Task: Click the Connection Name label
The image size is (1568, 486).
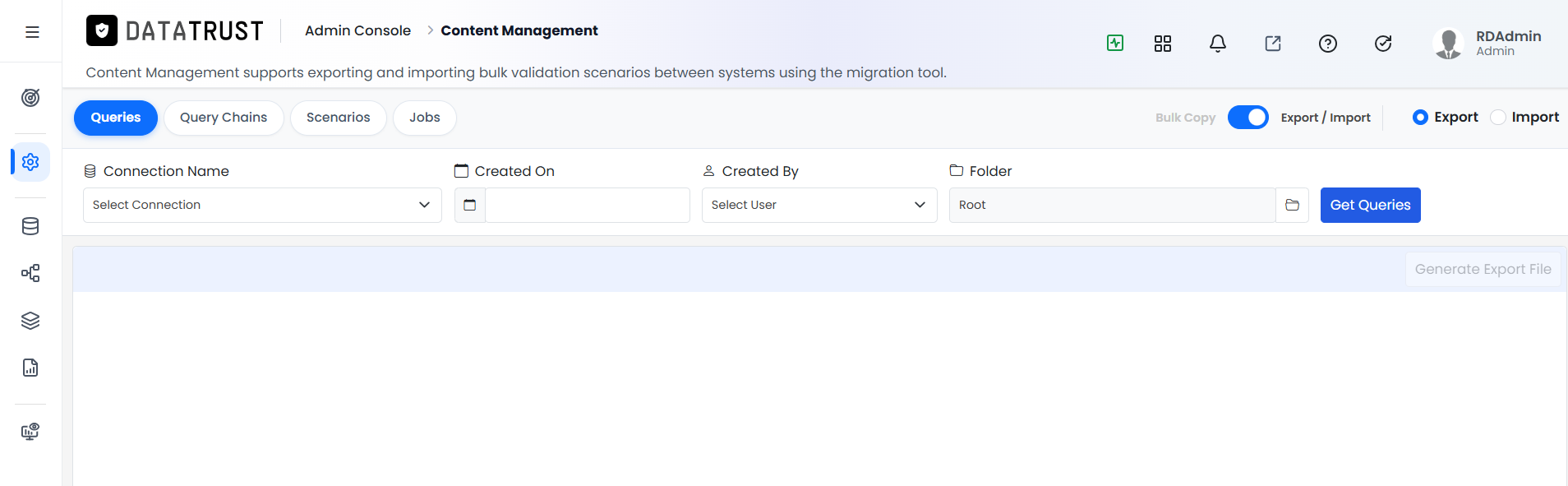Action: point(166,171)
